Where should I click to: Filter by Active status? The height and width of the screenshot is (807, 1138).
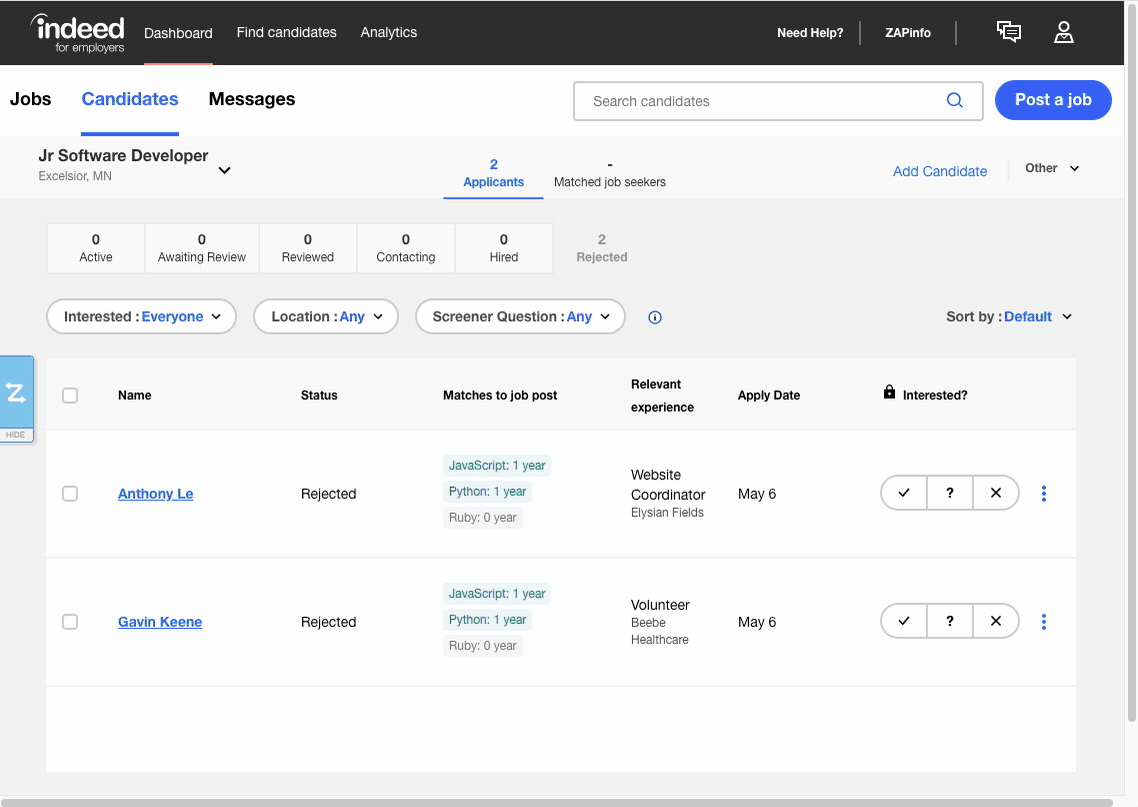96,248
